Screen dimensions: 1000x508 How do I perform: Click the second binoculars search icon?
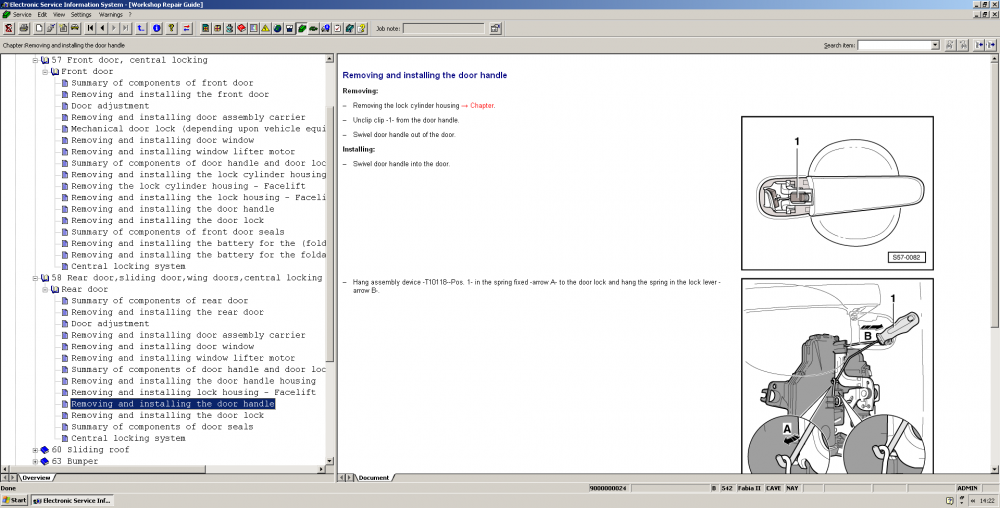tap(963, 45)
